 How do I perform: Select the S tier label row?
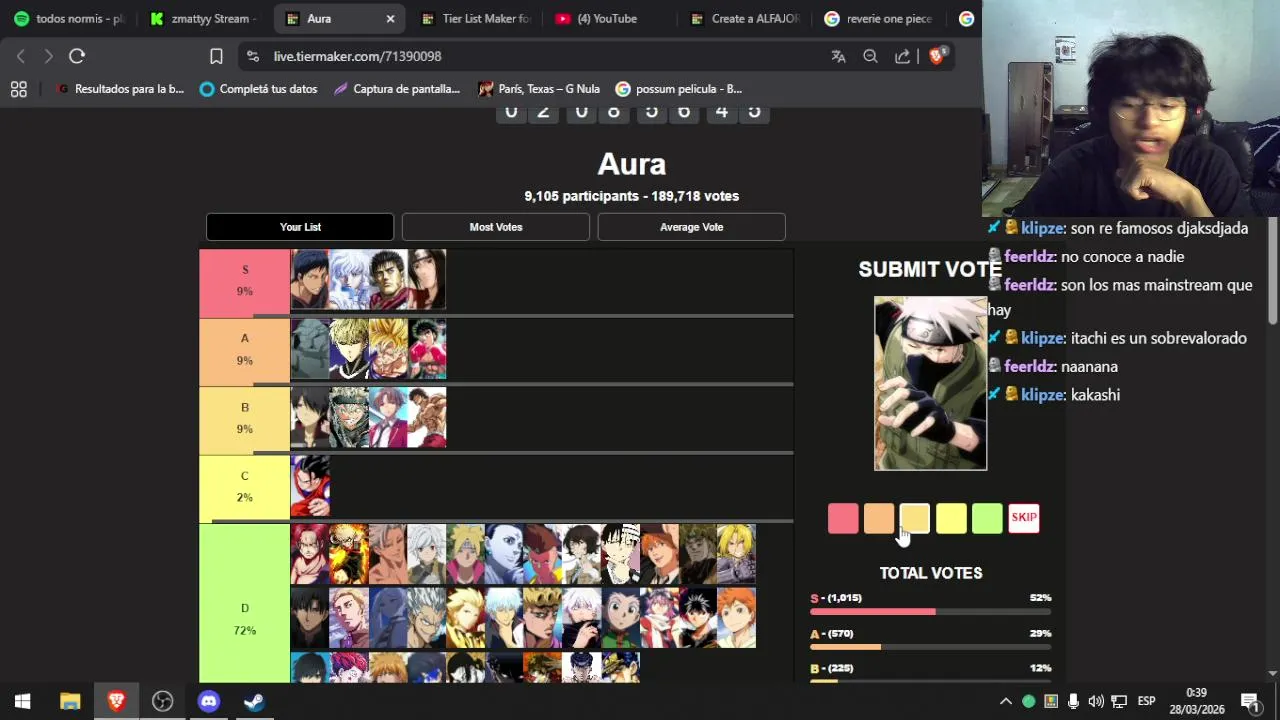244,281
